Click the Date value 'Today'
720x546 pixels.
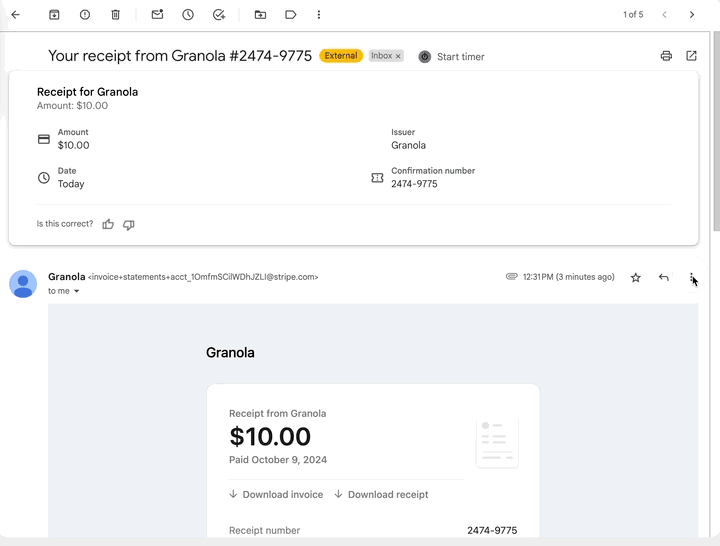71,184
